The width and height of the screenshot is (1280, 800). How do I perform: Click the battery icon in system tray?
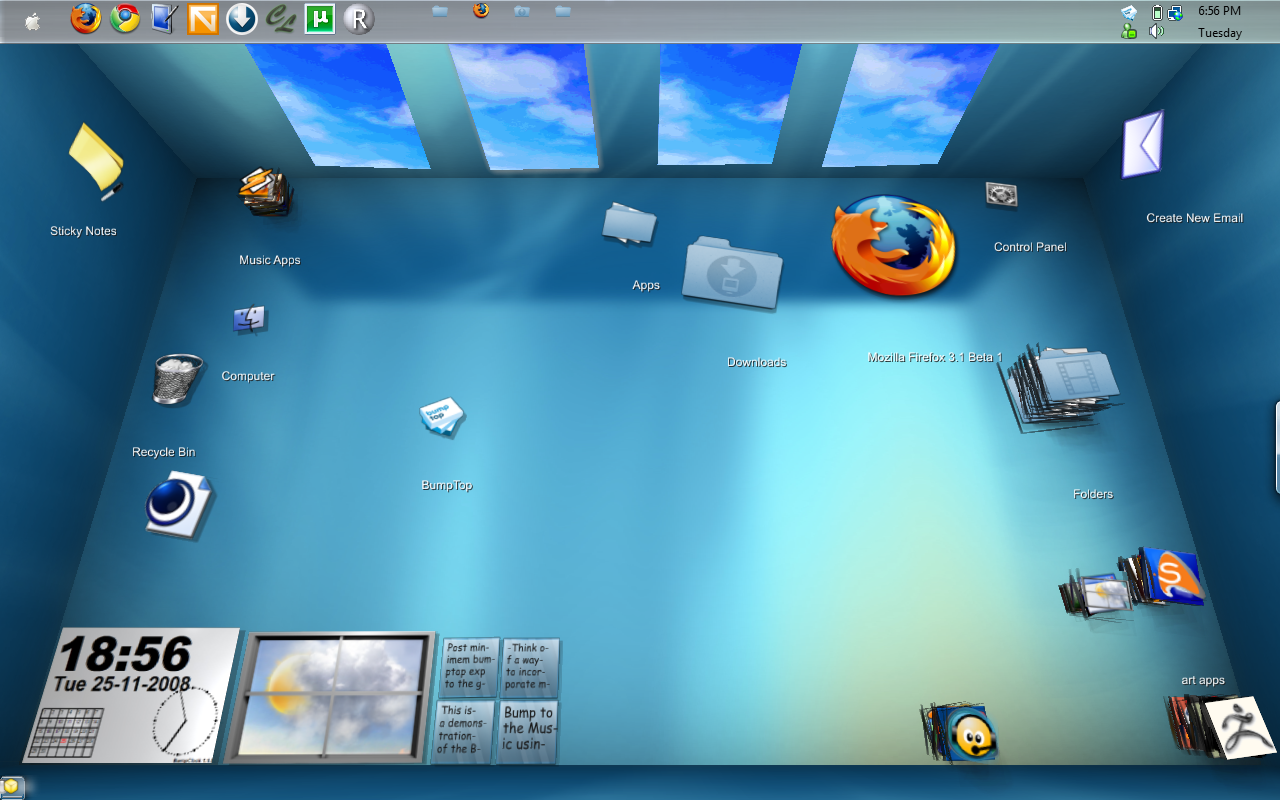tap(1157, 12)
